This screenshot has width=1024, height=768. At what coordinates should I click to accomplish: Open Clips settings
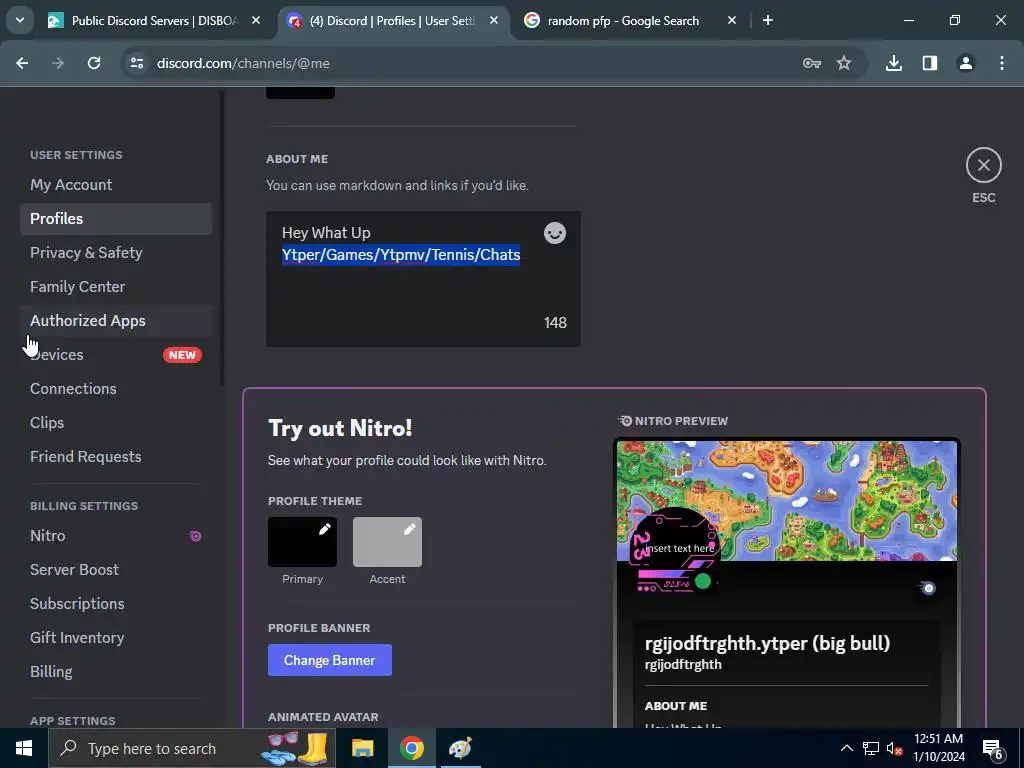tap(116, 423)
